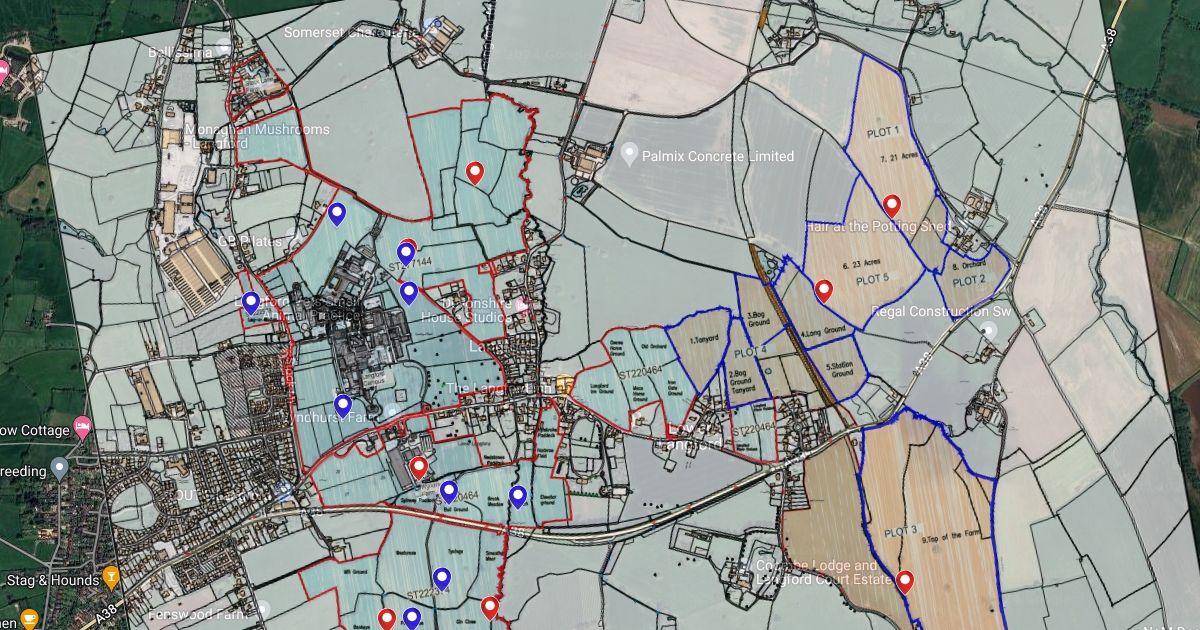Screen dimensions: 1200x630
Task: Click The Langford Inn orange marker
Action: point(565,384)
